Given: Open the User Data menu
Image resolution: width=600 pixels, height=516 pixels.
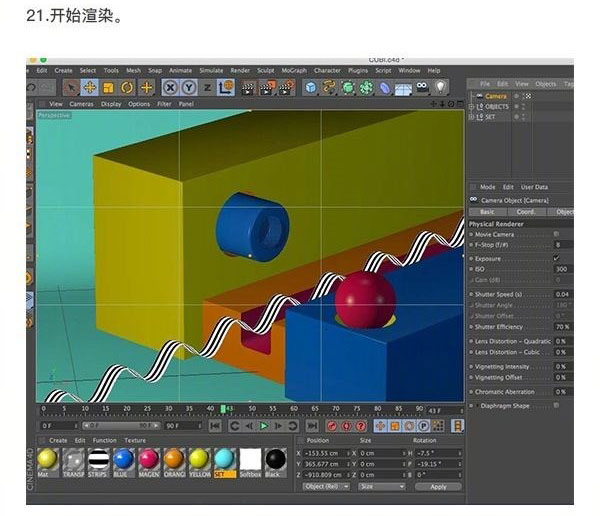Looking at the screenshot, I should click(x=534, y=187).
